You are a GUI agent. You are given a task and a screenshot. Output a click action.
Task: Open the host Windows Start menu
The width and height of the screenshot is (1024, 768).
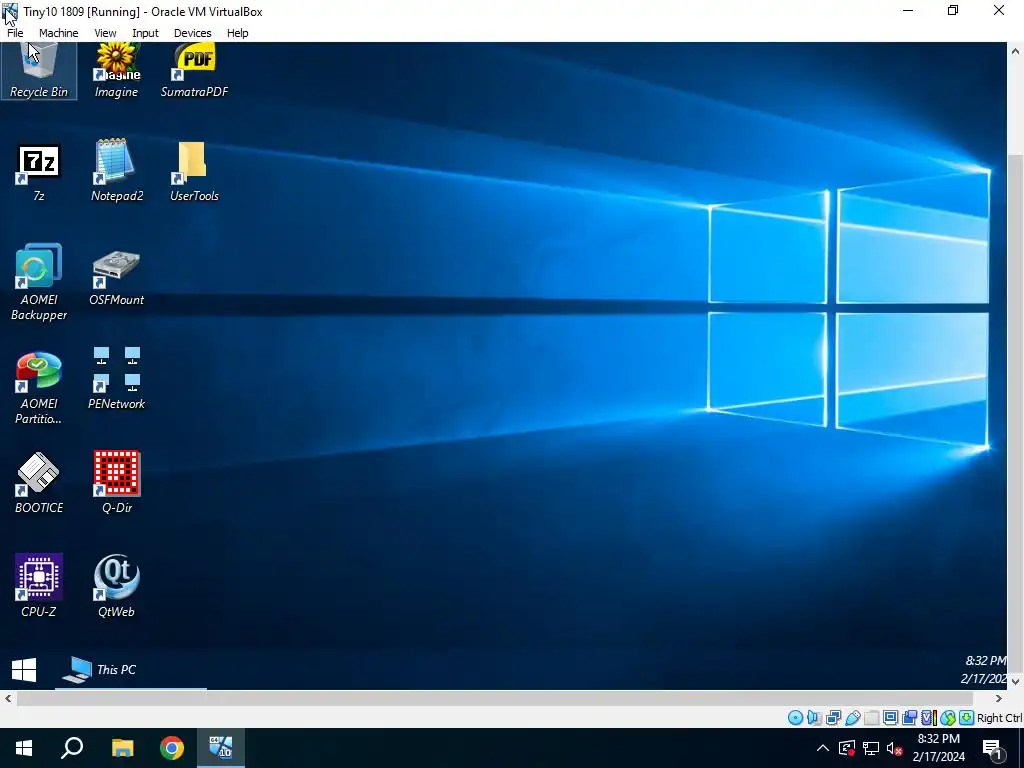[x=24, y=748]
